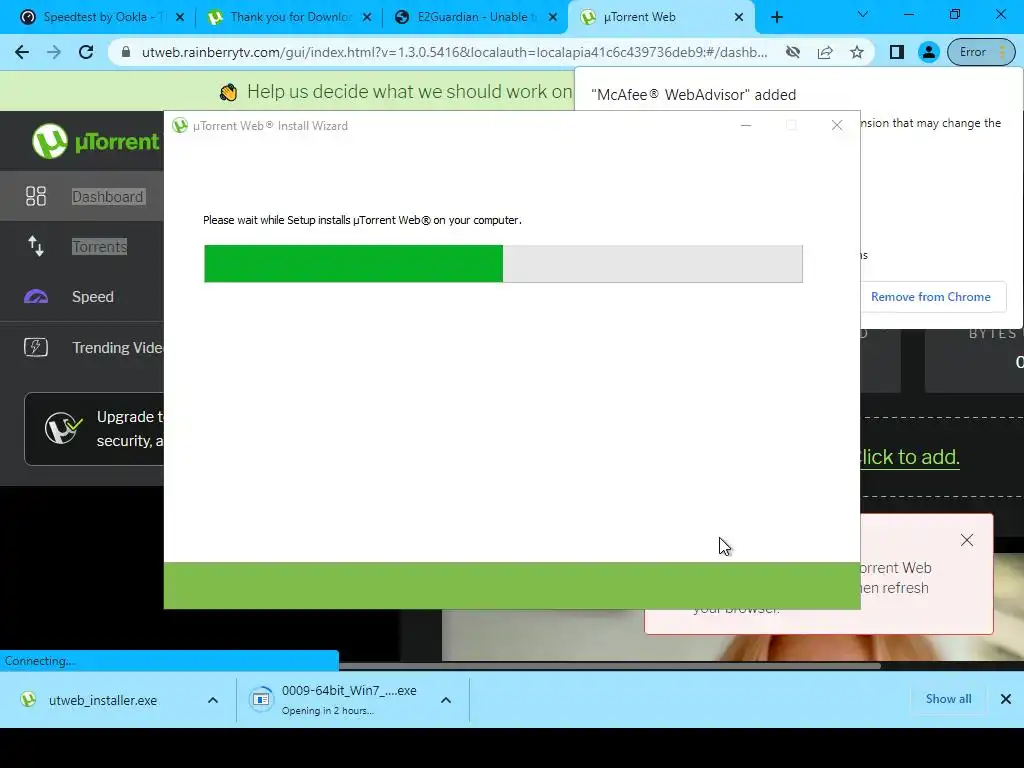Open the browser side panel icon
1024x768 pixels.
tap(897, 52)
